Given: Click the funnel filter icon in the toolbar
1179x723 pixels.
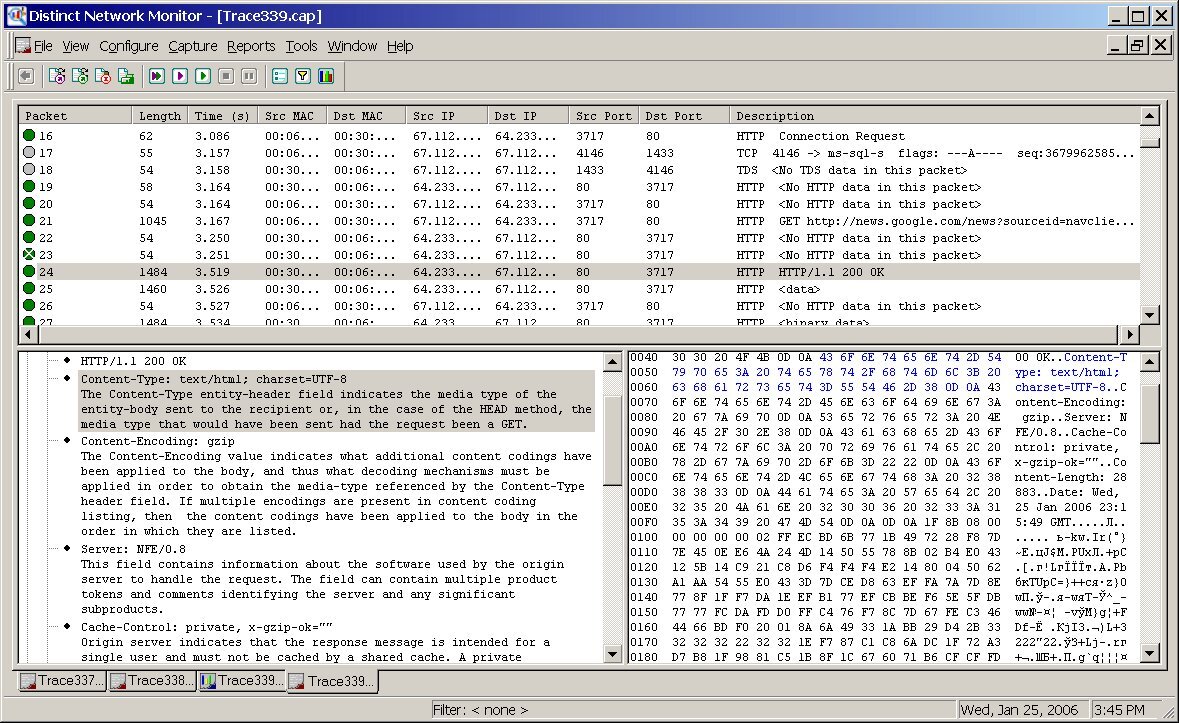Looking at the screenshot, I should [x=303, y=76].
